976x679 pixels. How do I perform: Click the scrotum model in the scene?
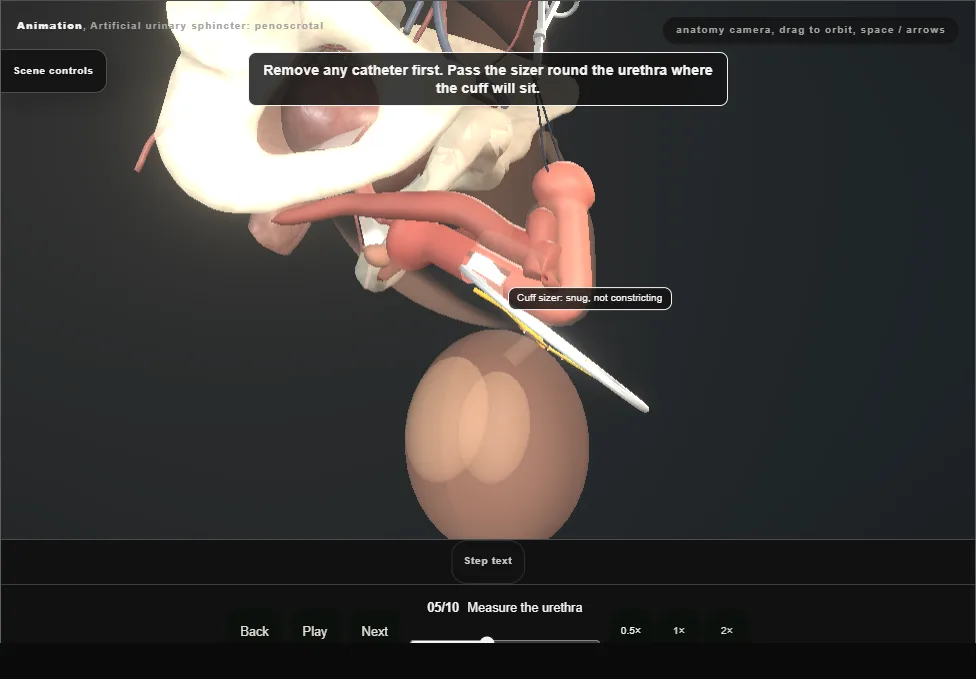pos(497,434)
